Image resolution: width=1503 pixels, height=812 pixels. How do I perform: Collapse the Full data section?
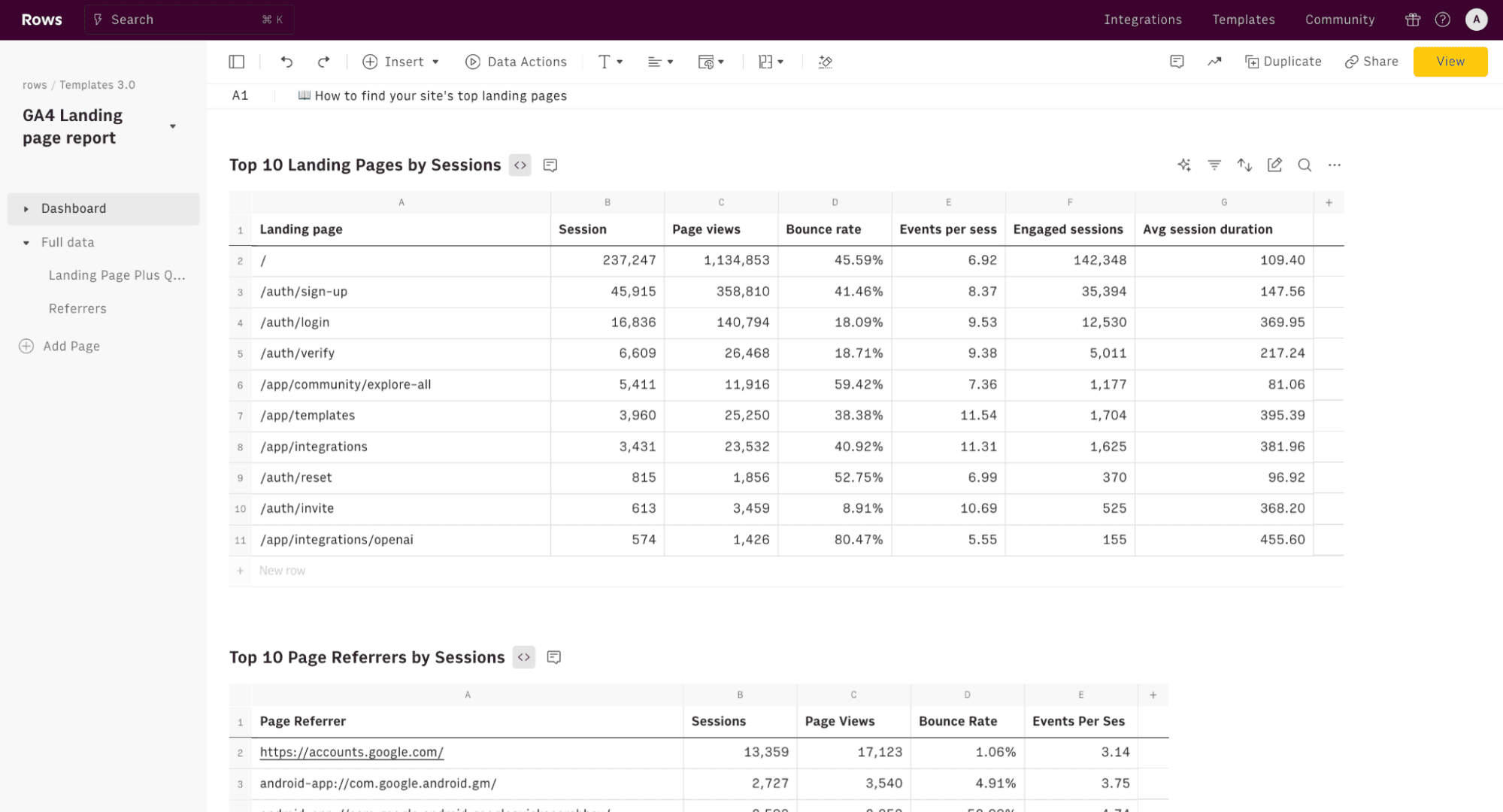click(x=26, y=243)
